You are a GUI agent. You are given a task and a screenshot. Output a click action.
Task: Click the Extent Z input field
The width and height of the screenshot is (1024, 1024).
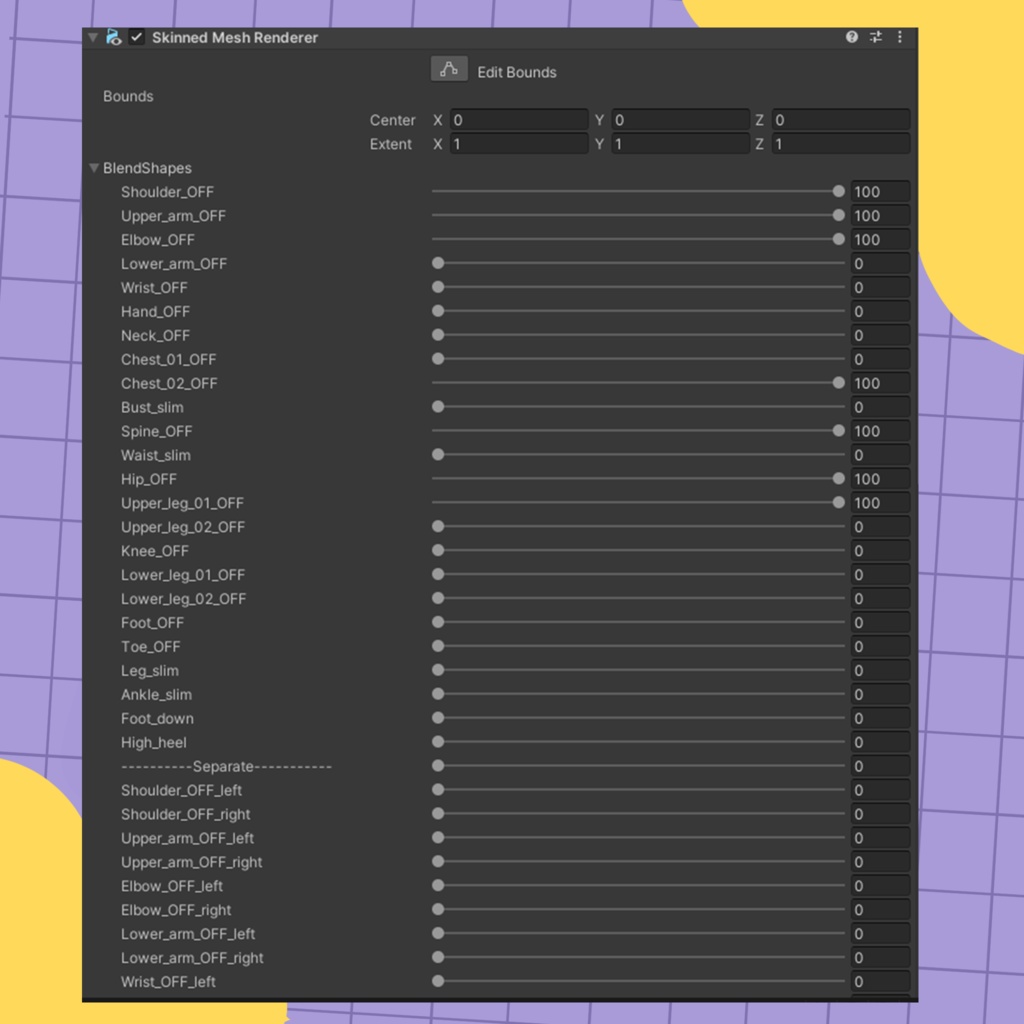coord(841,144)
